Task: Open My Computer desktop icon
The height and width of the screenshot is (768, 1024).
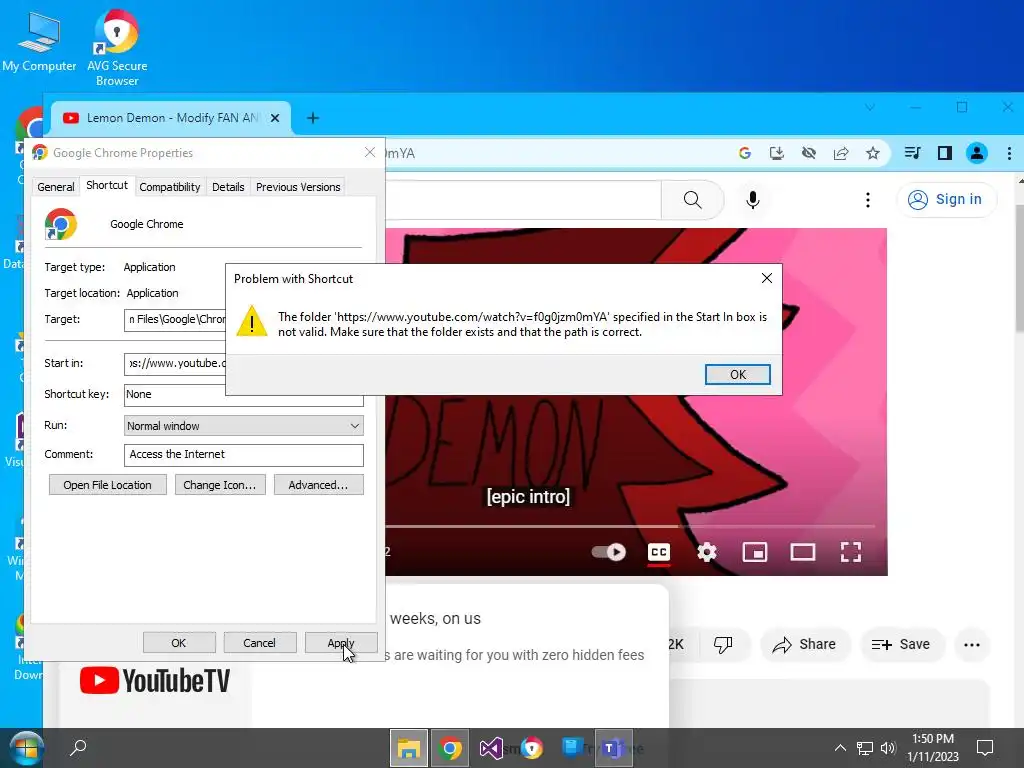Action: point(39,40)
